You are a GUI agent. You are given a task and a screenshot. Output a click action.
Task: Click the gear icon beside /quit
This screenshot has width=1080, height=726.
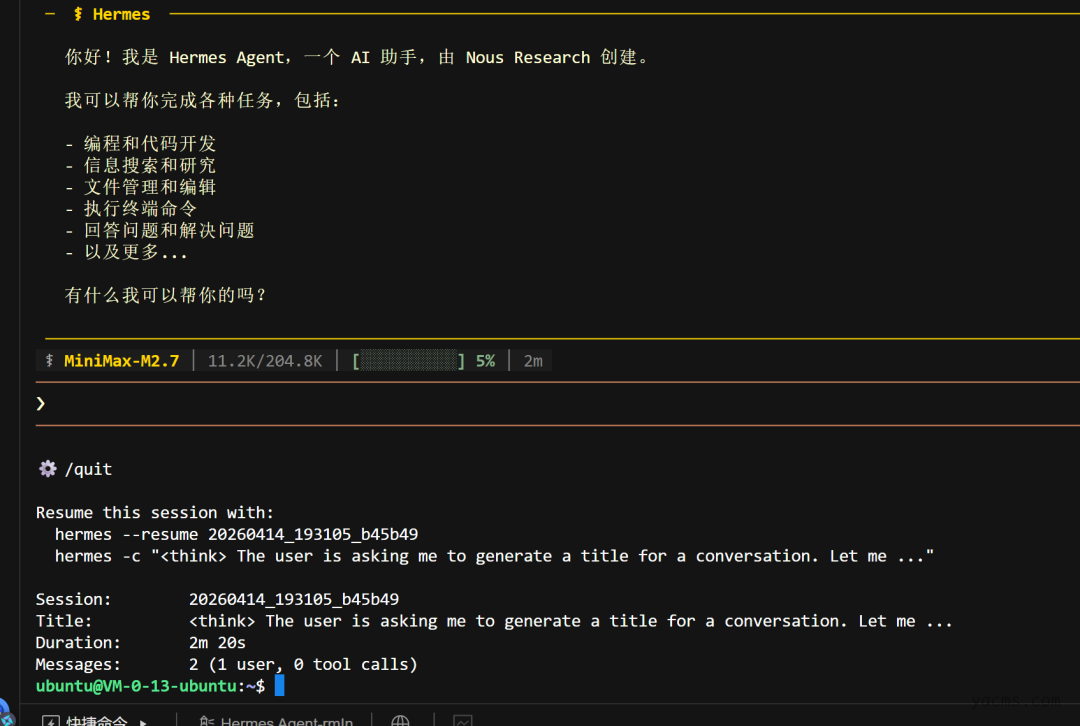point(47,469)
